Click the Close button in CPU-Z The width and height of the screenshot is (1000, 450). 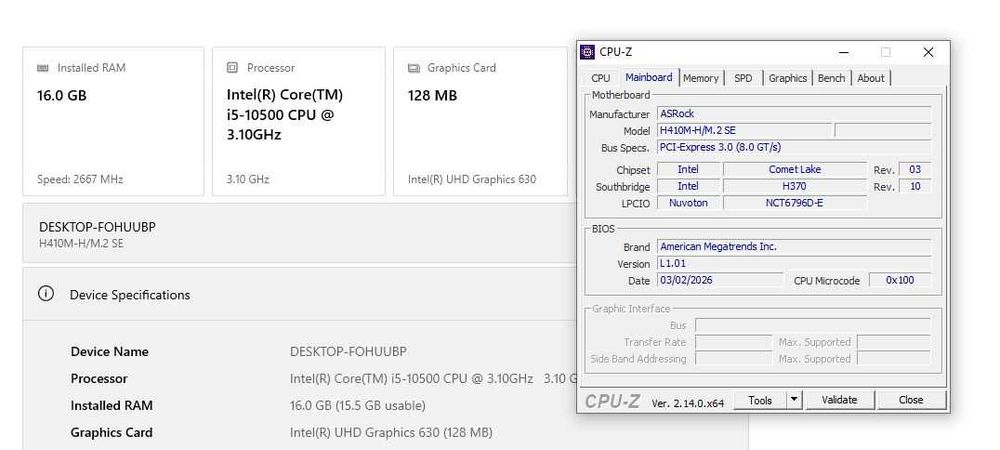pyautogui.click(x=911, y=400)
